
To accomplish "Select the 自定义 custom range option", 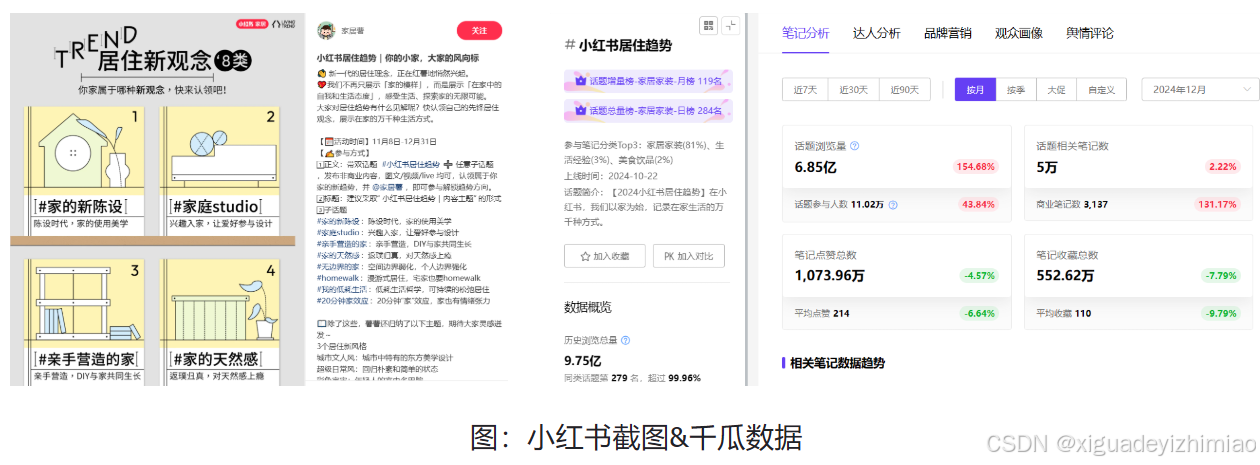I will (1102, 90).
